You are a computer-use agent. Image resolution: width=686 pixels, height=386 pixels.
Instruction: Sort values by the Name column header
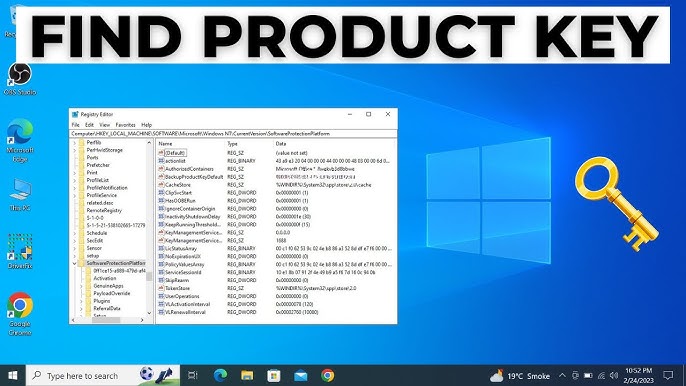pyautogui.click(x=190, y=144)
